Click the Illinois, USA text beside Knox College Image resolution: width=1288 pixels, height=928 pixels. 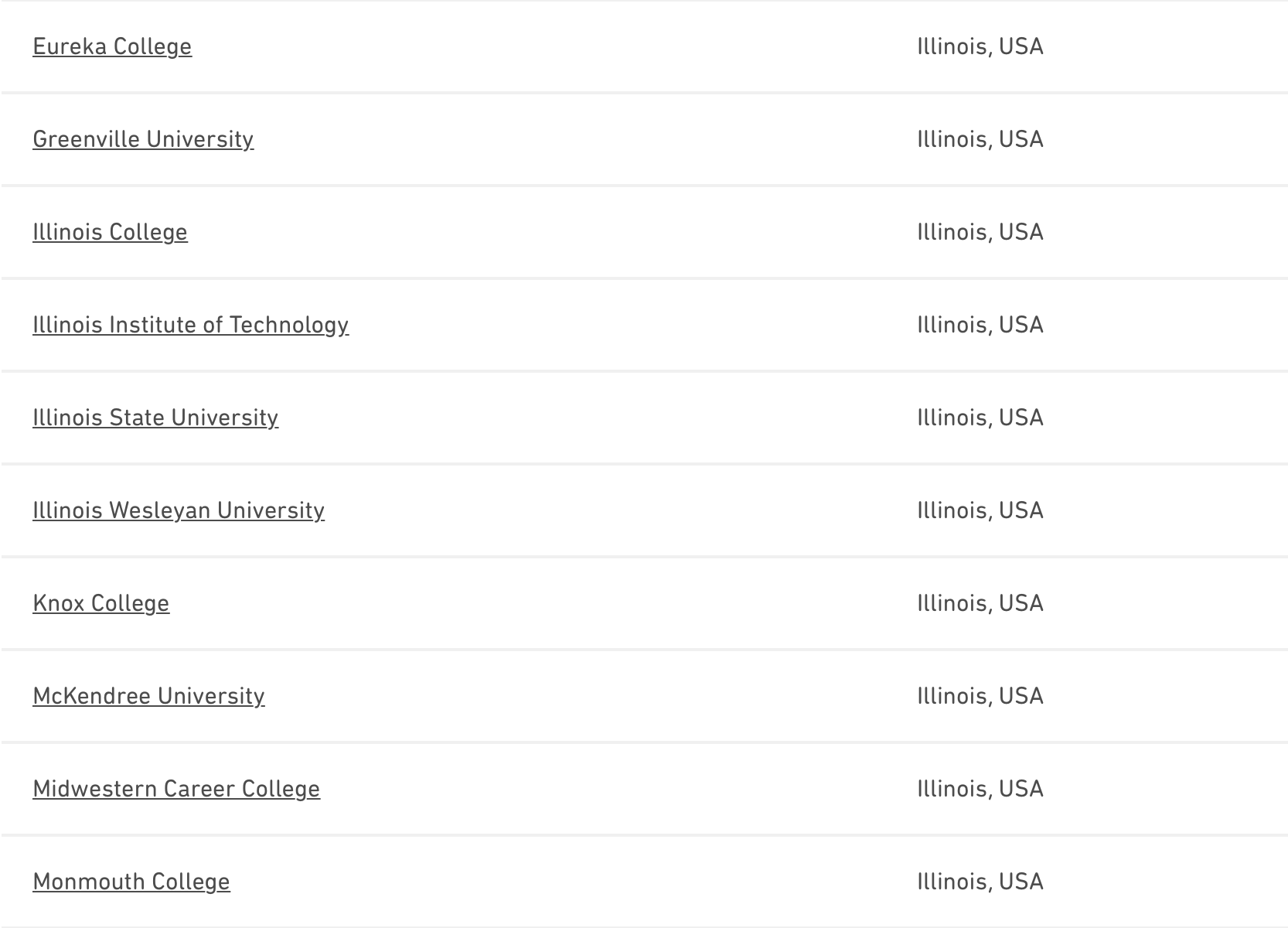coord(980,603)
